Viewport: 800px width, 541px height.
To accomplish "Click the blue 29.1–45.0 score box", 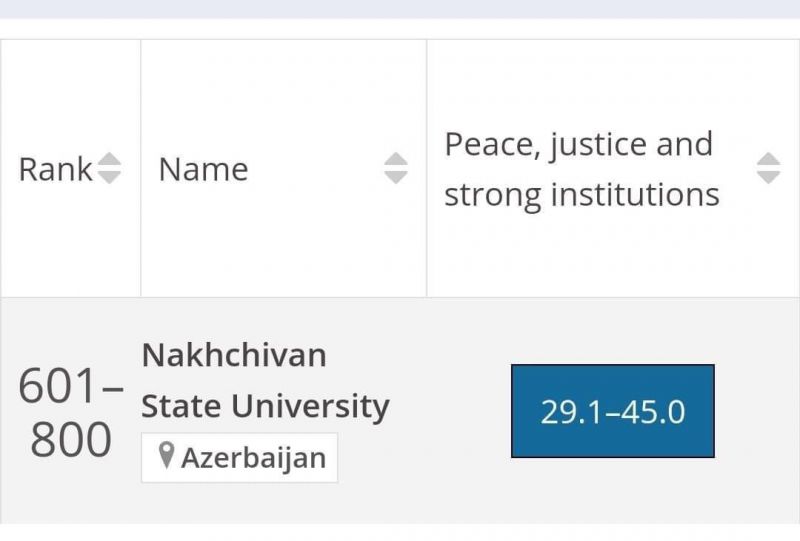I will pos(613,411).
